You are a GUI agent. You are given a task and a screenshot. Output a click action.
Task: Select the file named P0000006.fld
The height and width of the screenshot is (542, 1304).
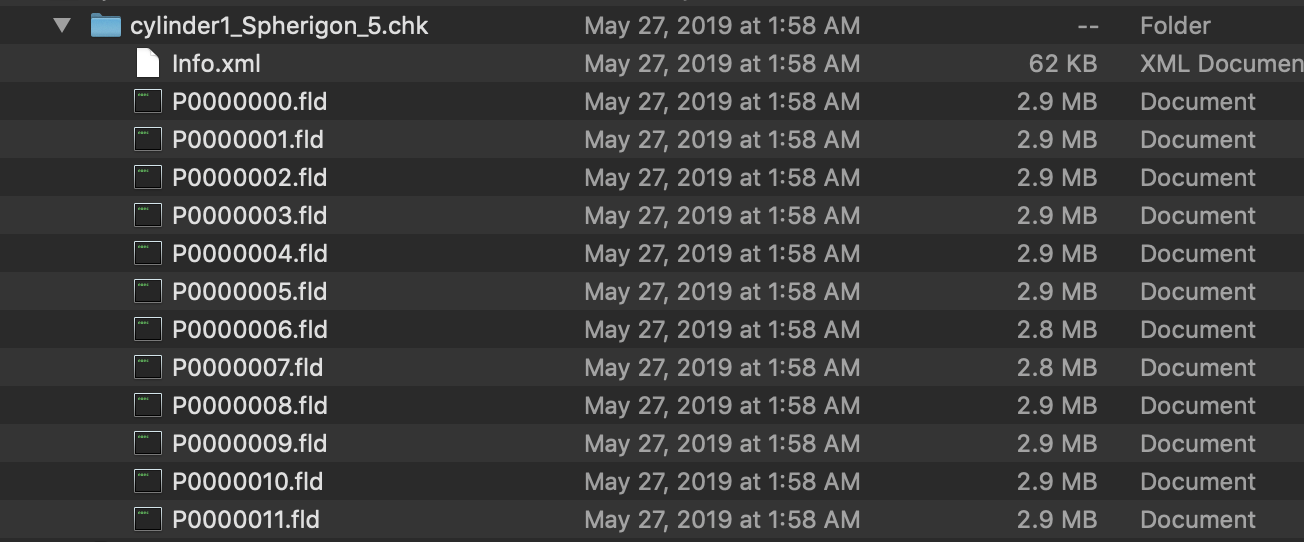pyautogui.click(x=249, y=330)
